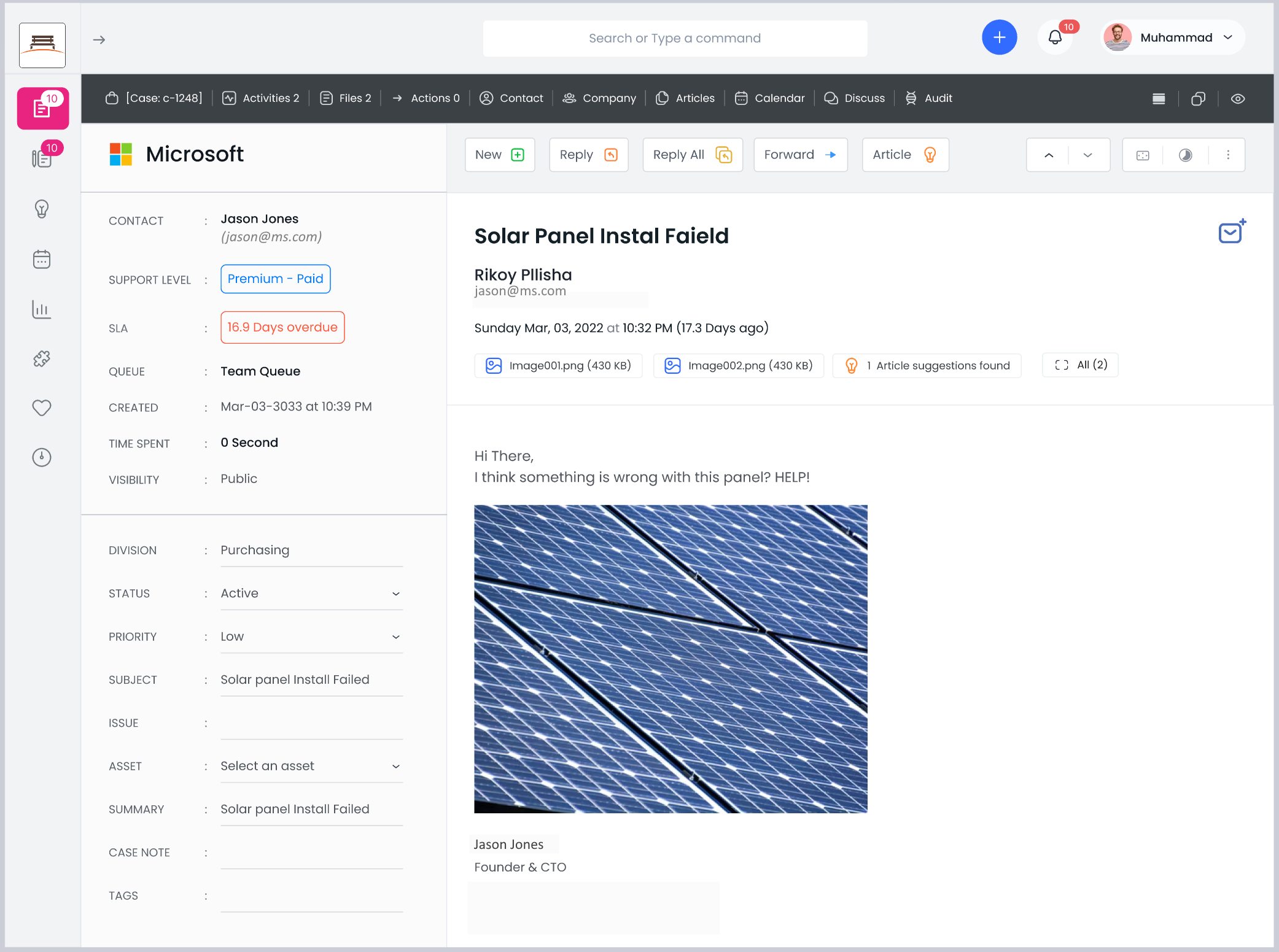
Task: Open the lightbulb sidebar icon
Action: point(42,209)
